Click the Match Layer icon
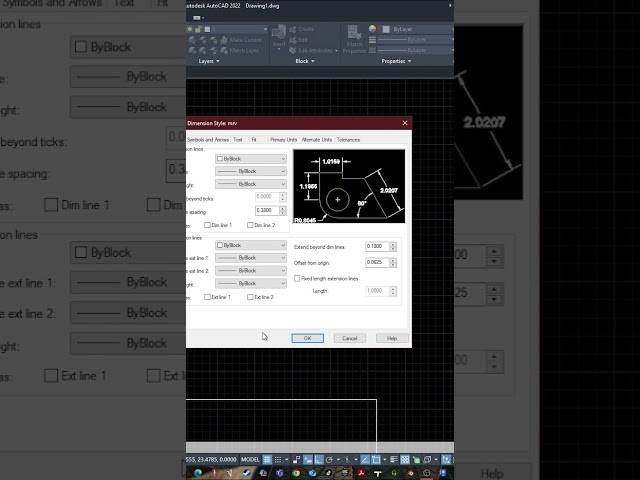The width and height of the screenshot is (640, 480). [x=224, y=51]
